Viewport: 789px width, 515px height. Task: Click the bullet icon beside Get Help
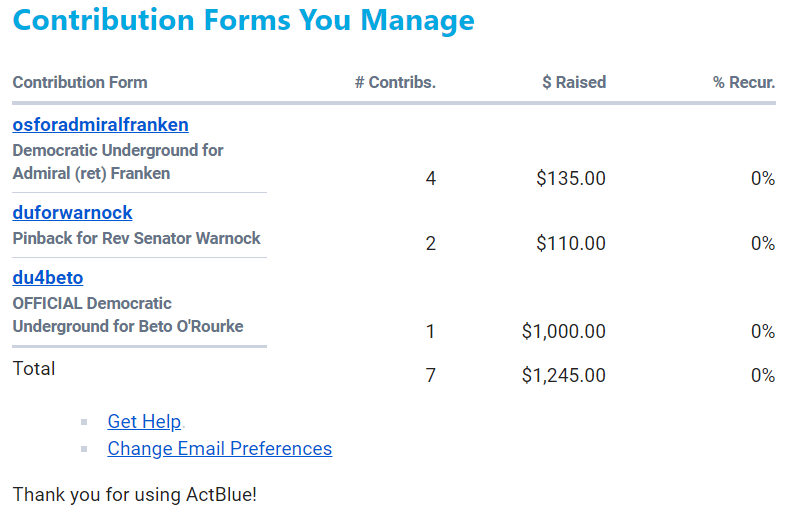[x=85, y=422]
